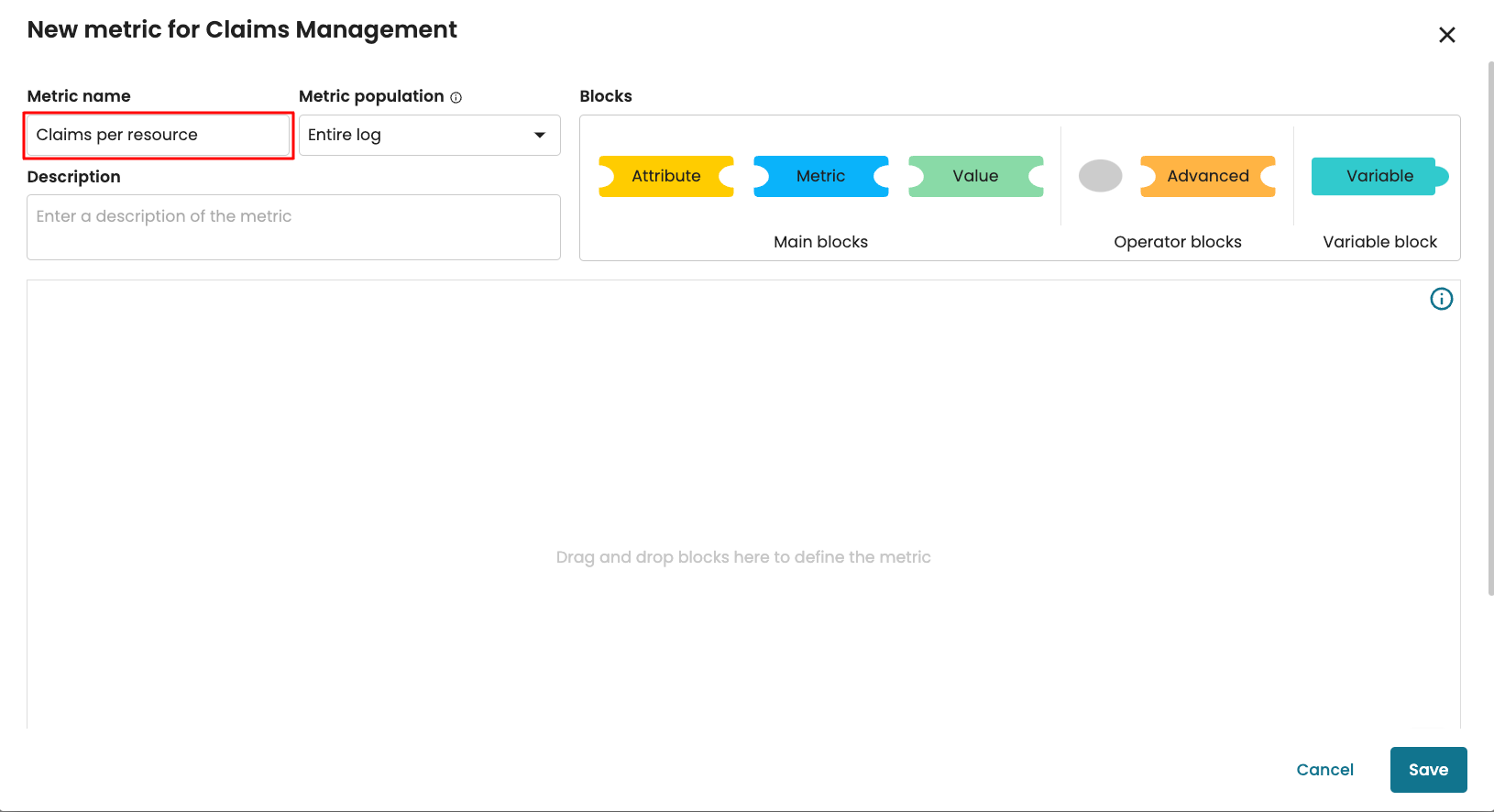Open the canvas info icon at top right
Viewport: 1494px width, 812px height.
(x=1441, y=299)
